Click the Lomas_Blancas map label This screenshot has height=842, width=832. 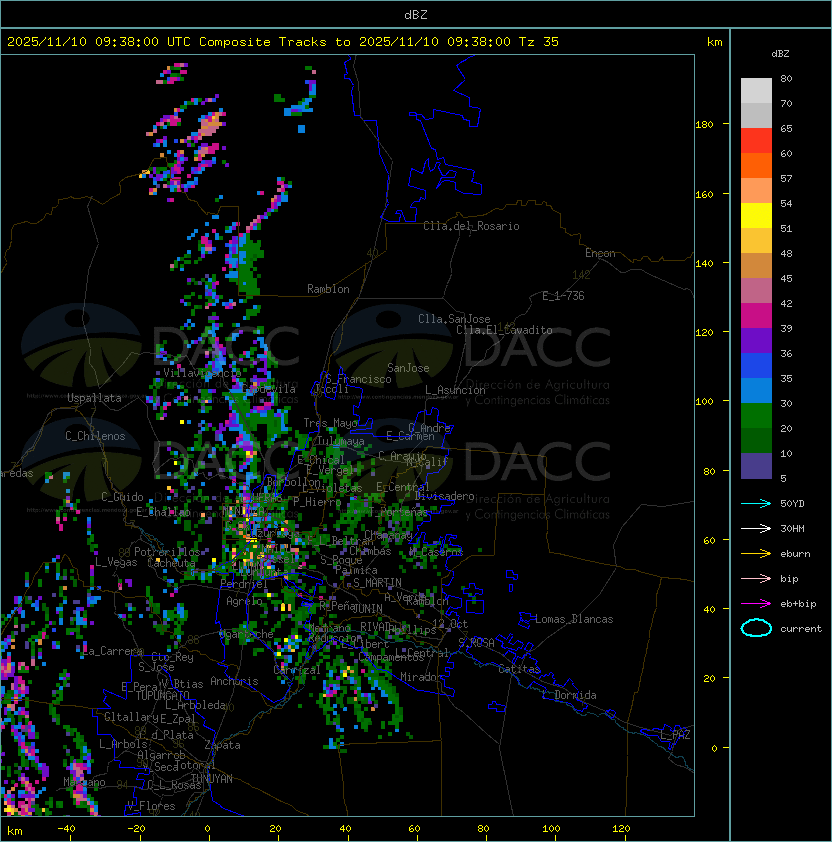(x=574, y=619)
